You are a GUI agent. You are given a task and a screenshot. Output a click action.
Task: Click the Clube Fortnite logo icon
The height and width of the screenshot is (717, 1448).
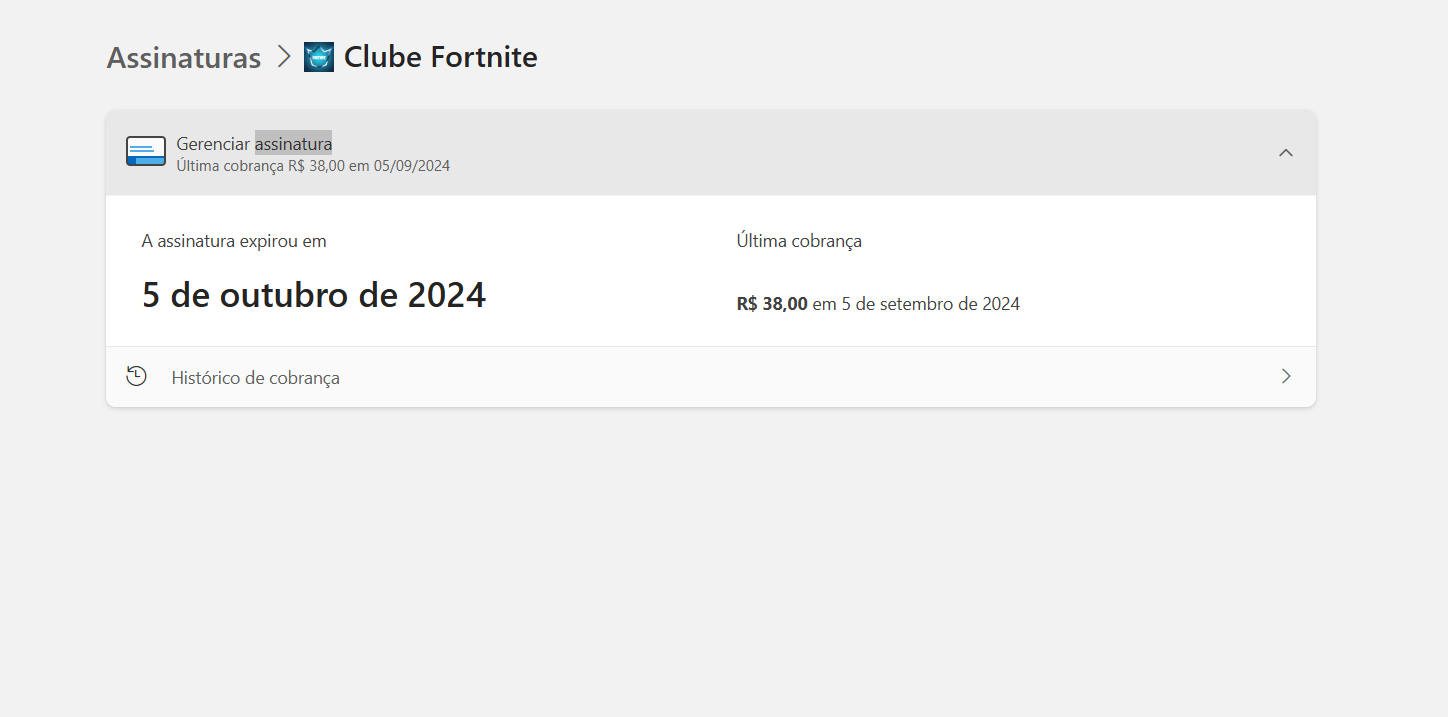319,57
